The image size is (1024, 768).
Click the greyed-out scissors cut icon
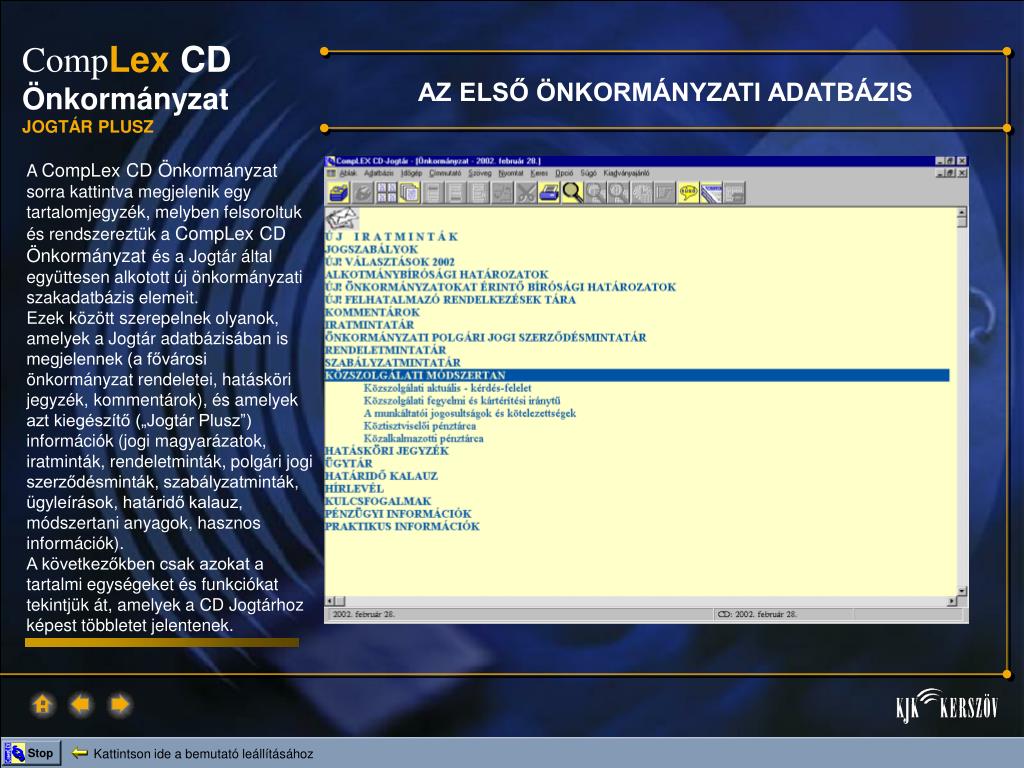click(x=526, y=193)
